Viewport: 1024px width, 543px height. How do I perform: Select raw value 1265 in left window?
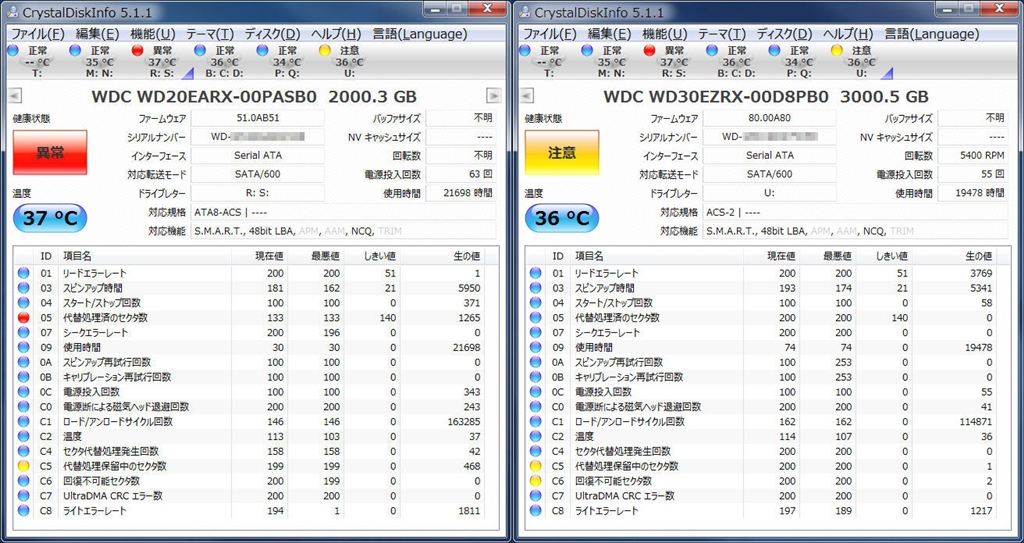tap(469, 318)
